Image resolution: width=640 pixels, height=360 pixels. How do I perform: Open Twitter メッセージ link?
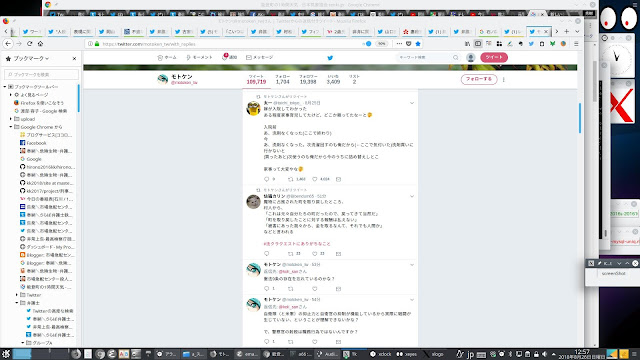tap(259, 58)
